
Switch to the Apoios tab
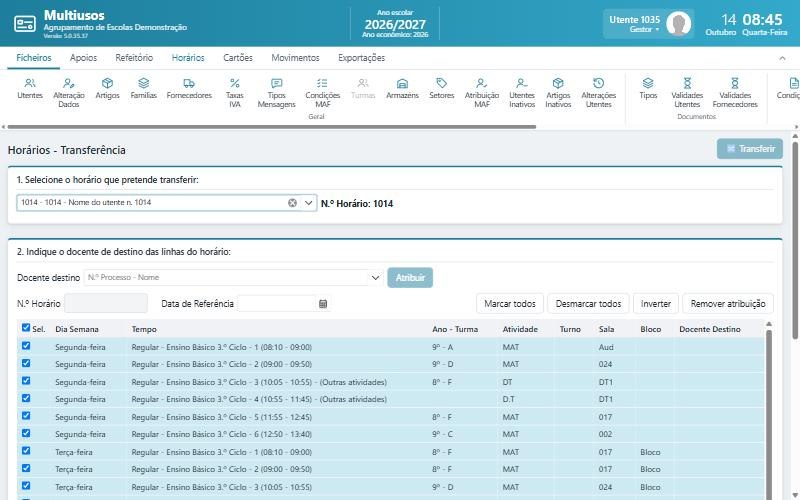tap(83, 58)
